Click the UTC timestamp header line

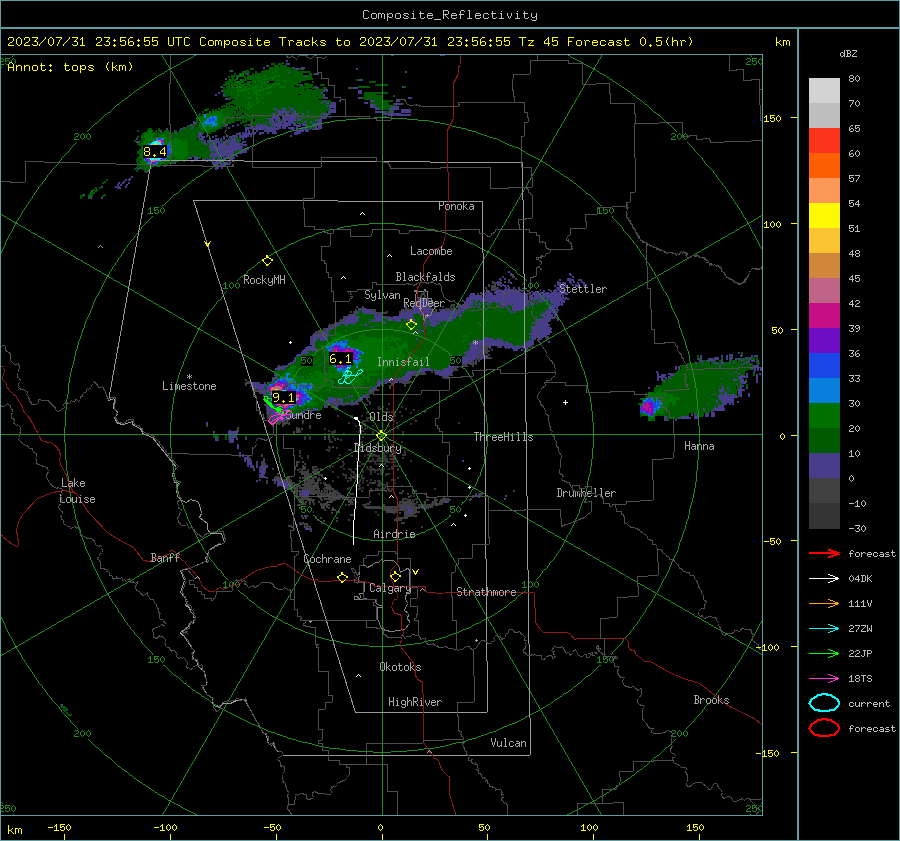pyautogui.click(x=350, y=42)
